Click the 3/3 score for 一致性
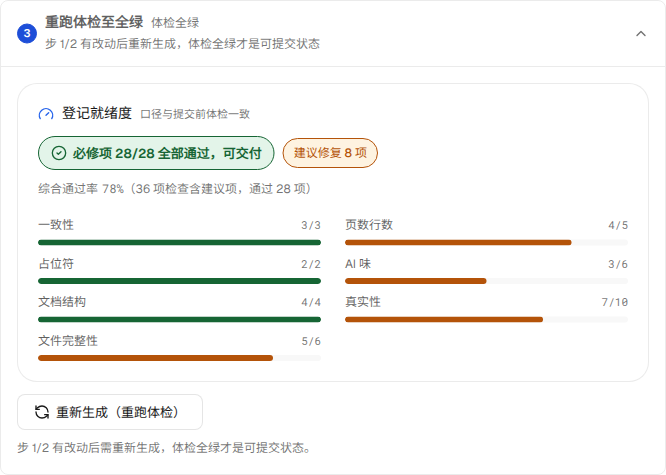 tap(311, 225)
